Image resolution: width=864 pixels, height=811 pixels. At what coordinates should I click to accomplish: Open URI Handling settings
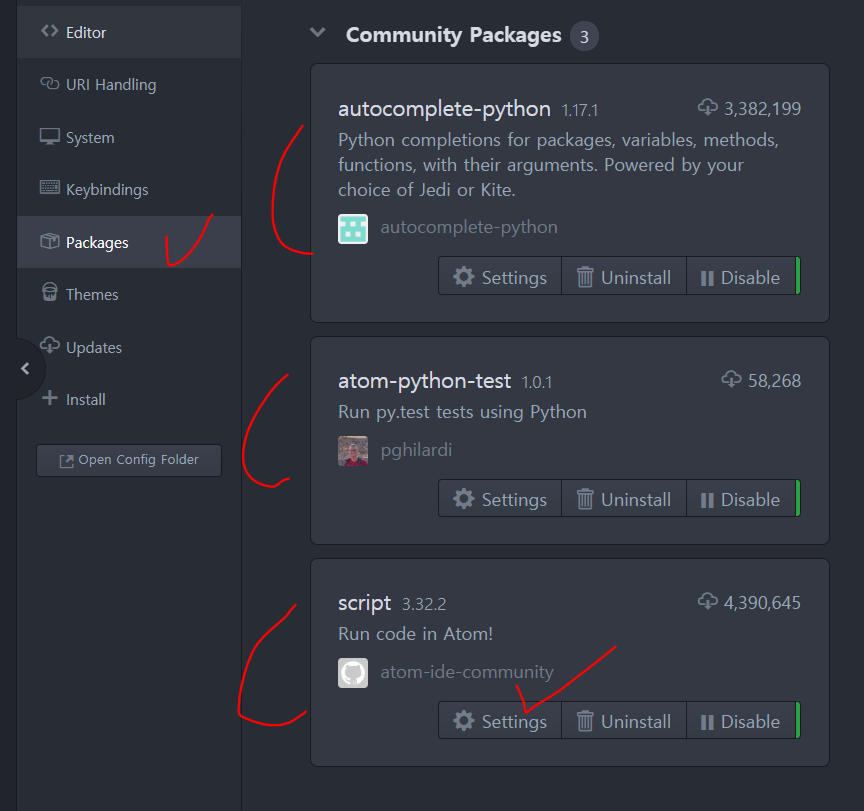pyautogui.click(x=129, y=84)
